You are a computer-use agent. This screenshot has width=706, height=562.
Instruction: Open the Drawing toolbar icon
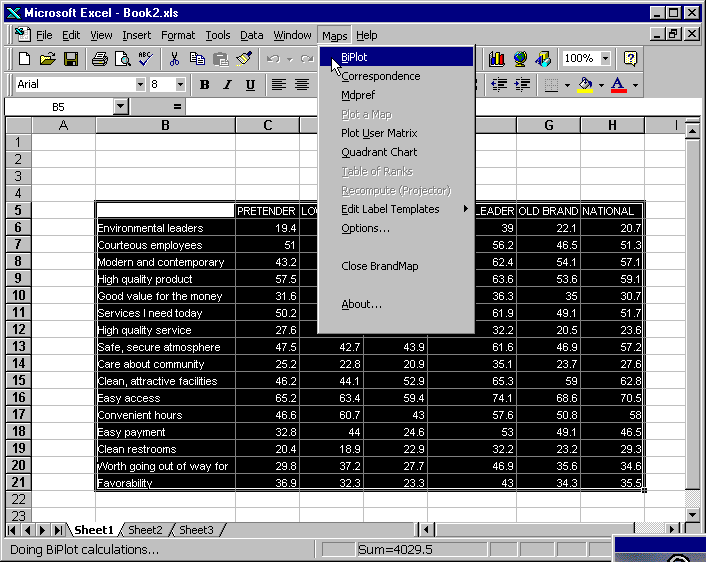[x=543, y=59]
